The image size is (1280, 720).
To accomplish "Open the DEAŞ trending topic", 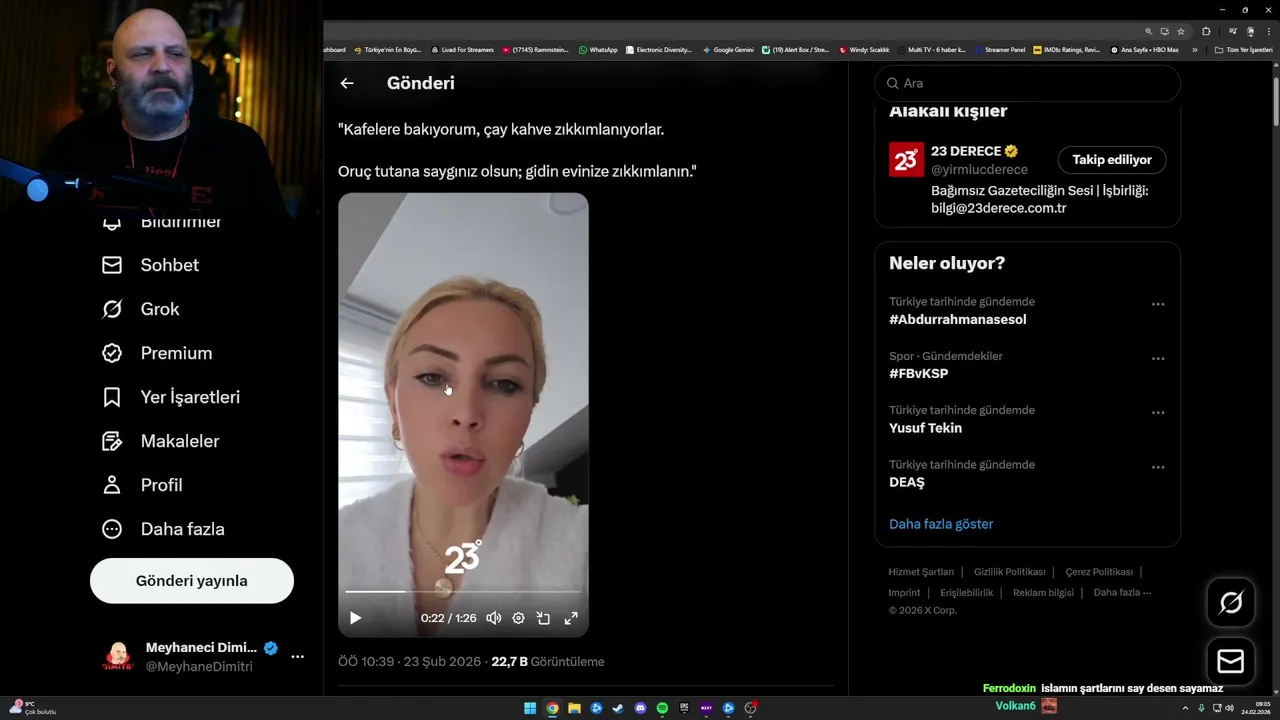I will [907, 482].
